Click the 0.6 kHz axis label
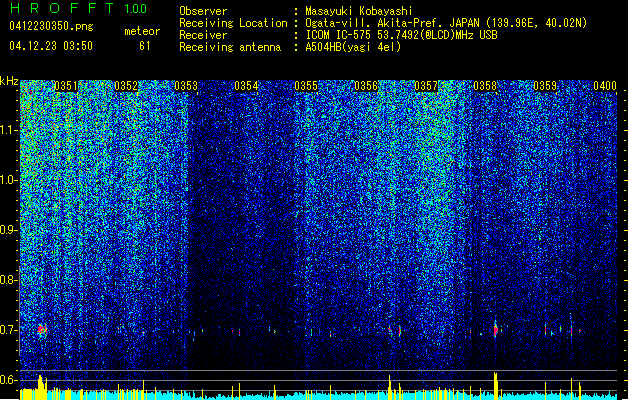 coord(9,380)
